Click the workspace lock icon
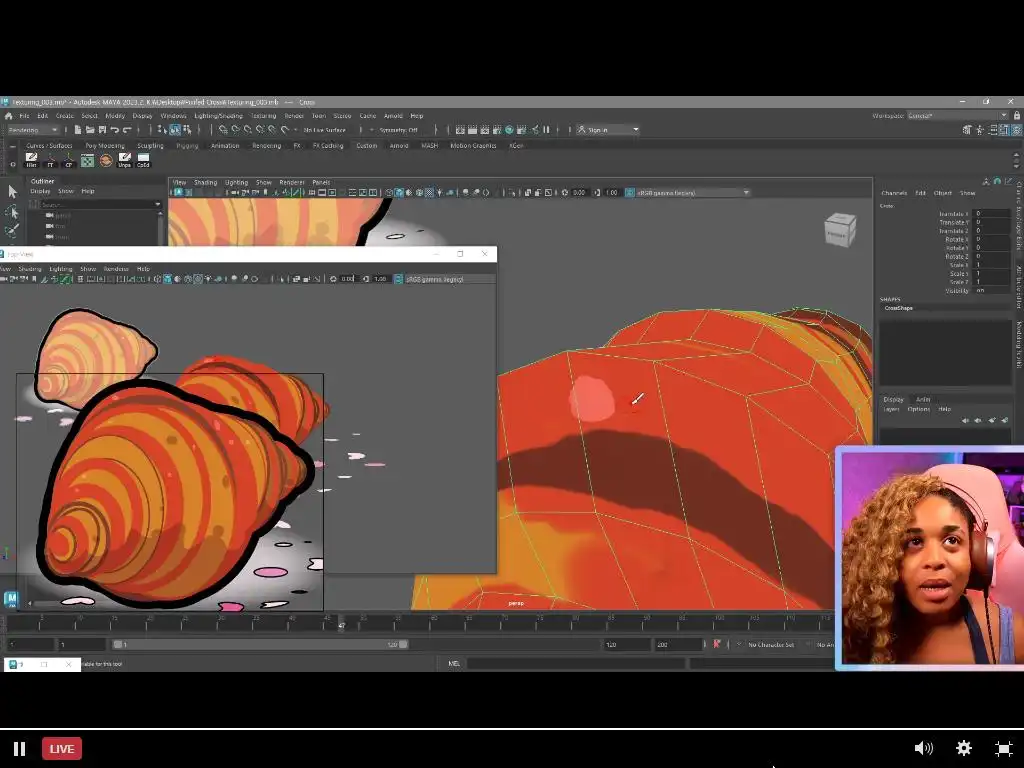 [1016, 116]
